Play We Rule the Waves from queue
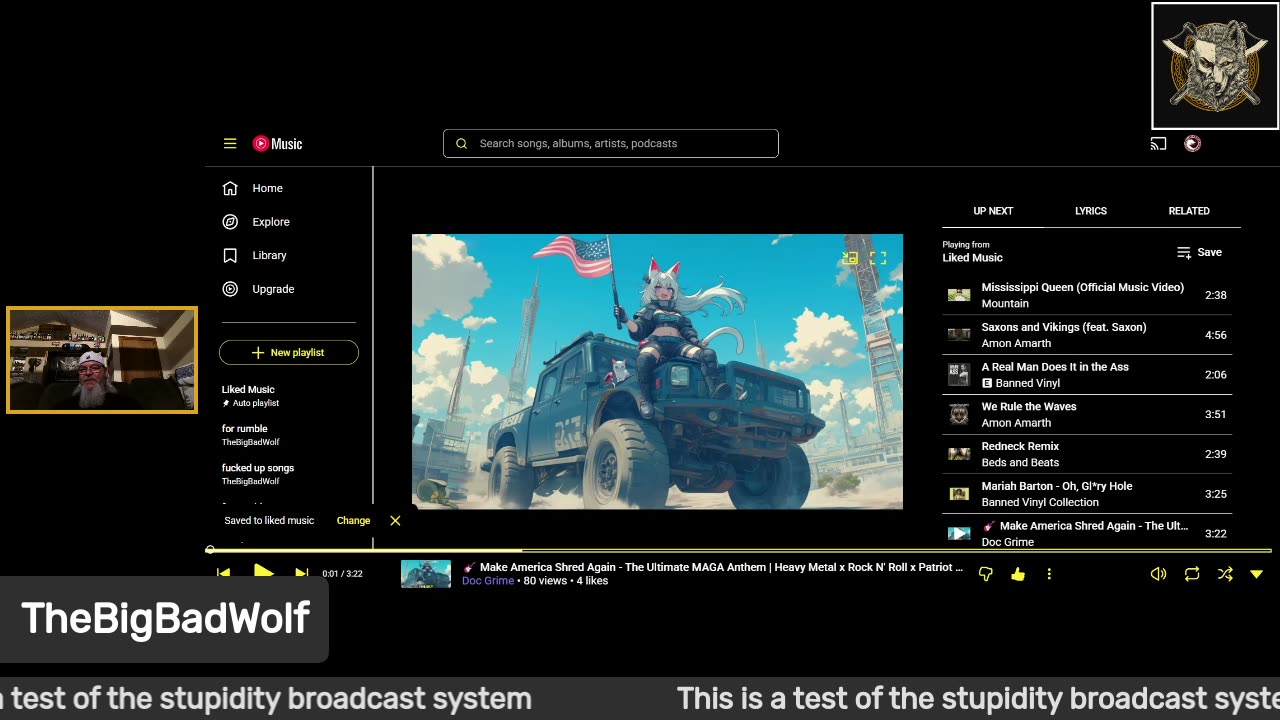Screen dimensions: 1280x720 [x=1087, y=414]
